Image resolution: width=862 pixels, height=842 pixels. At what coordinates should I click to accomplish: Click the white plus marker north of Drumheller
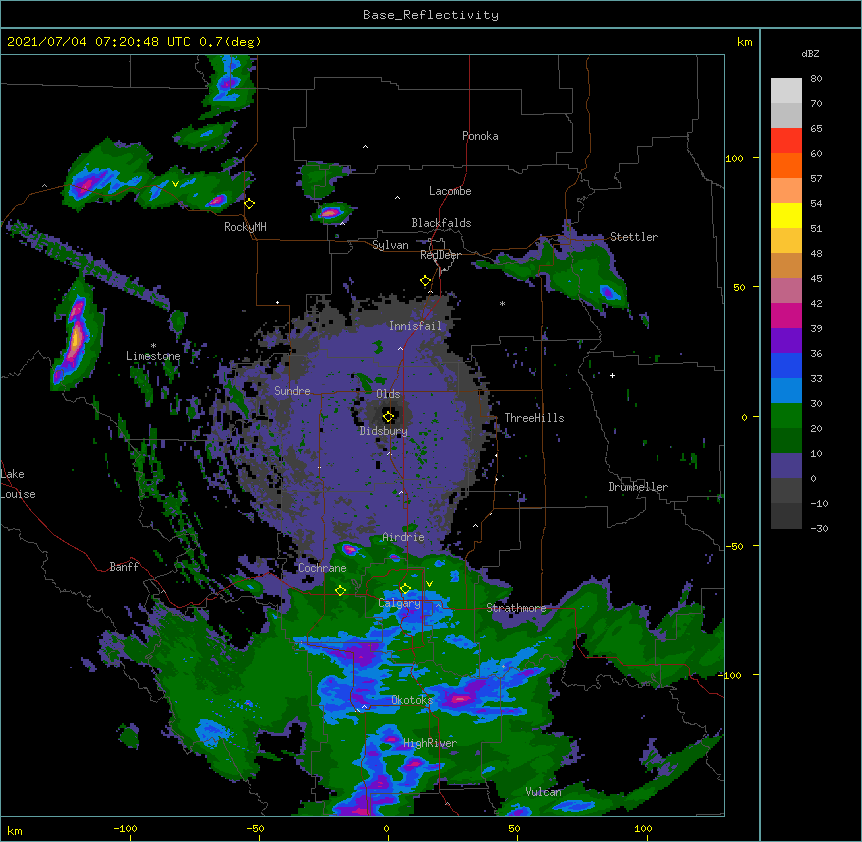pyautogui.click(x=612, y=375)
